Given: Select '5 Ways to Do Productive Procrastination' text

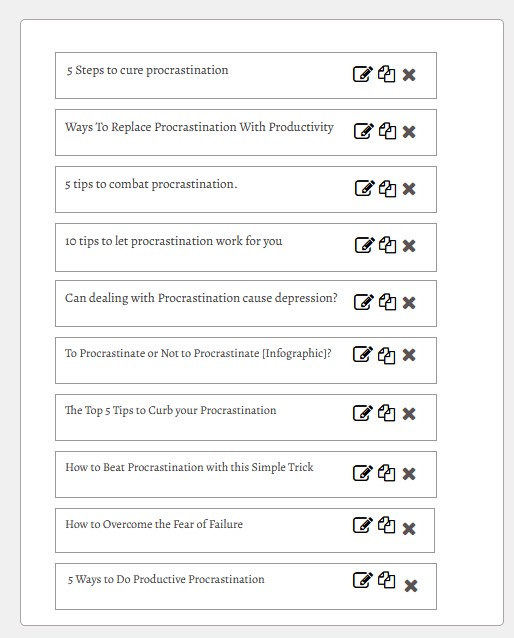Looking at the screenshot, I should pos(166,579).
